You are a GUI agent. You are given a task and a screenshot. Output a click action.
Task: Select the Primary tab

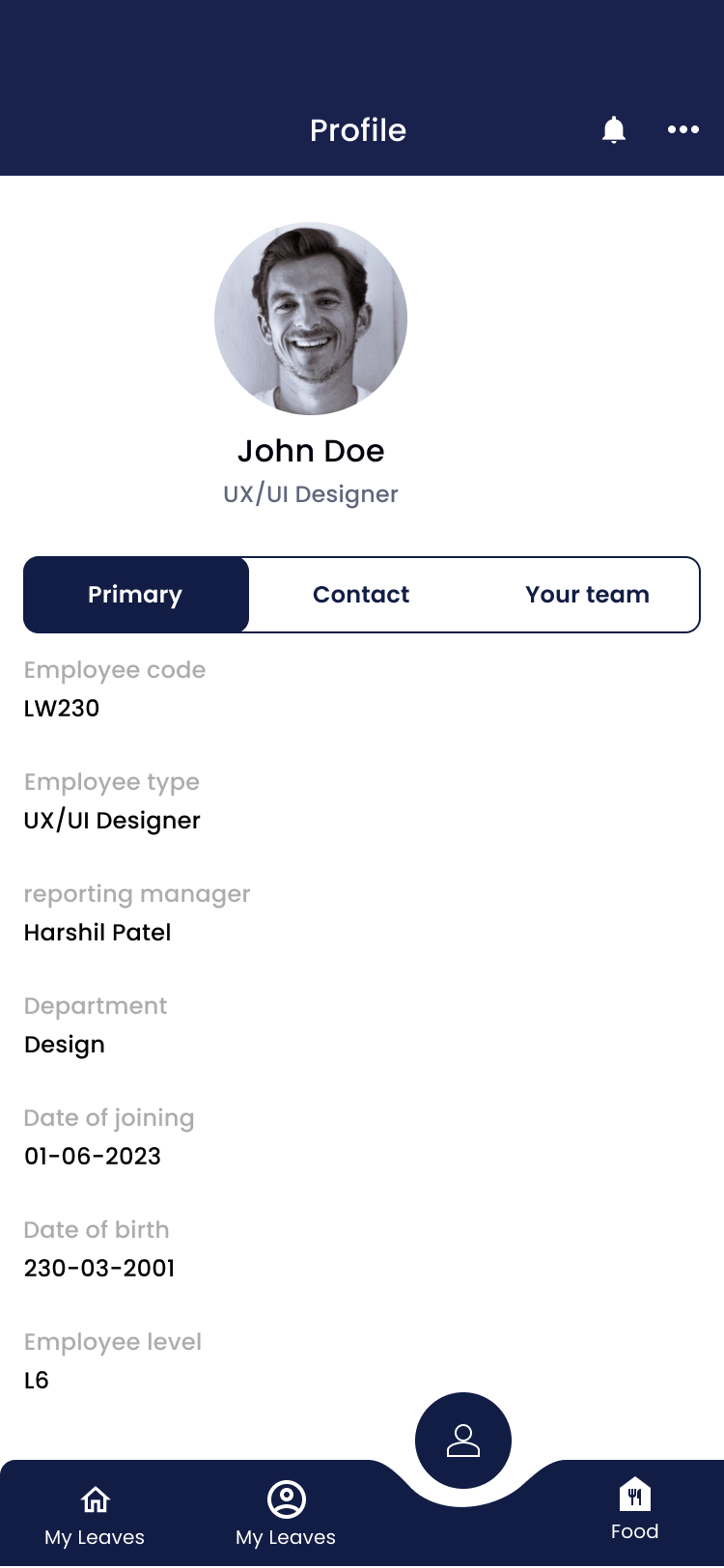(135, 595)
